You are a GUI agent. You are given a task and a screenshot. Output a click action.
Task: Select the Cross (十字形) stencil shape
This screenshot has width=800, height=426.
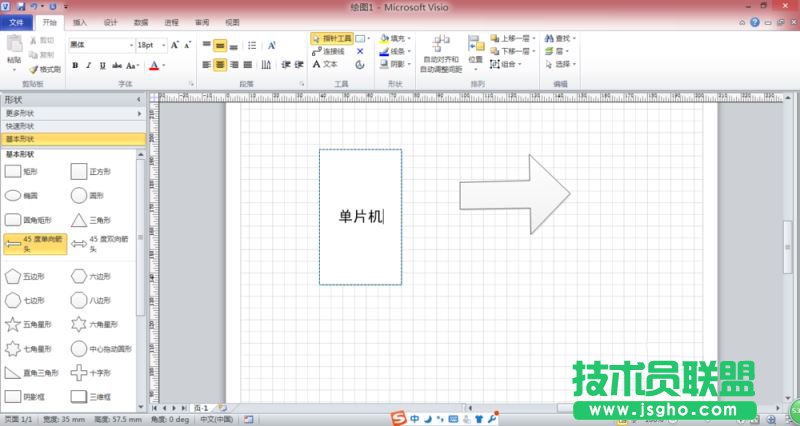90,372
